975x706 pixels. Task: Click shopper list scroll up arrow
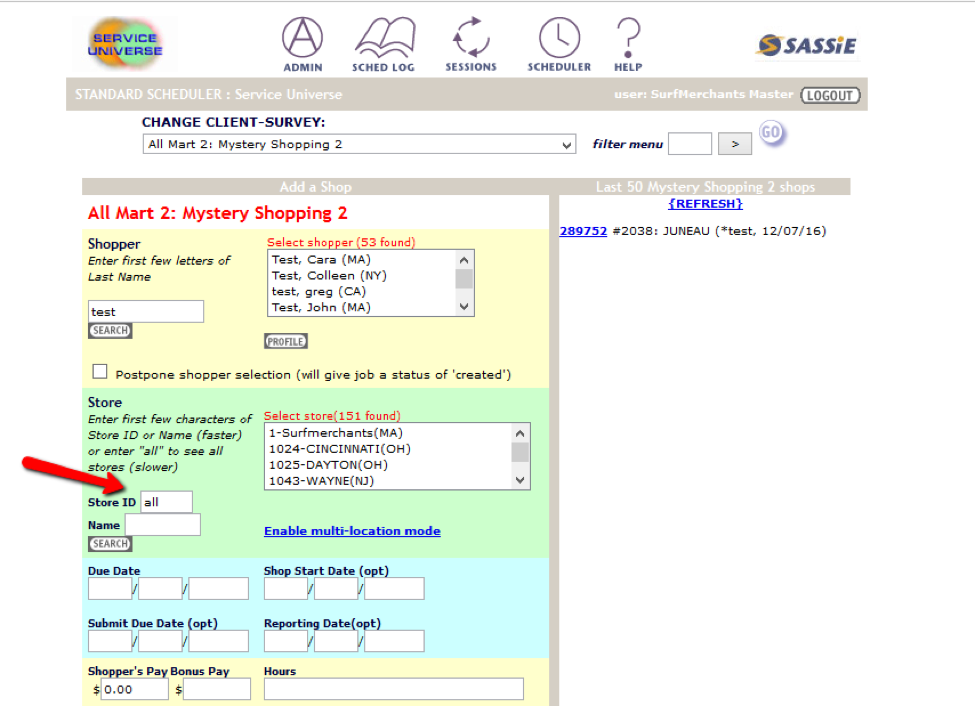pos(464,260)
